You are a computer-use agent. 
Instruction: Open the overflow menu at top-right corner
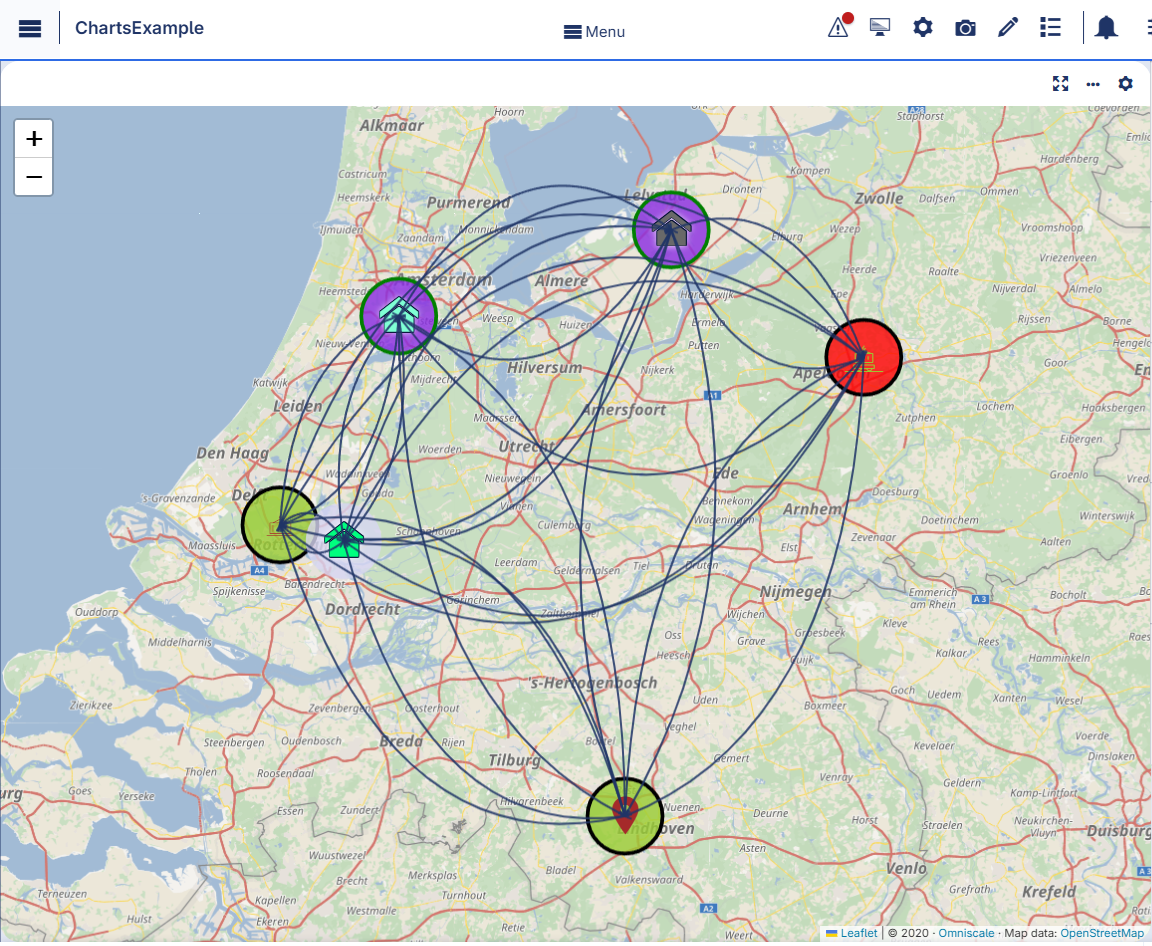point(1148,27)
